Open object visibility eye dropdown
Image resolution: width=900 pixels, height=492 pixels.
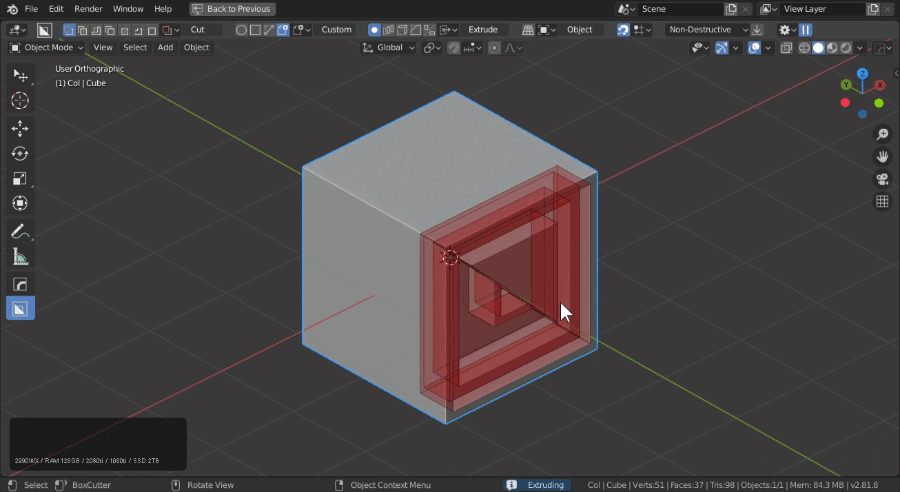[x=700, y=48]
